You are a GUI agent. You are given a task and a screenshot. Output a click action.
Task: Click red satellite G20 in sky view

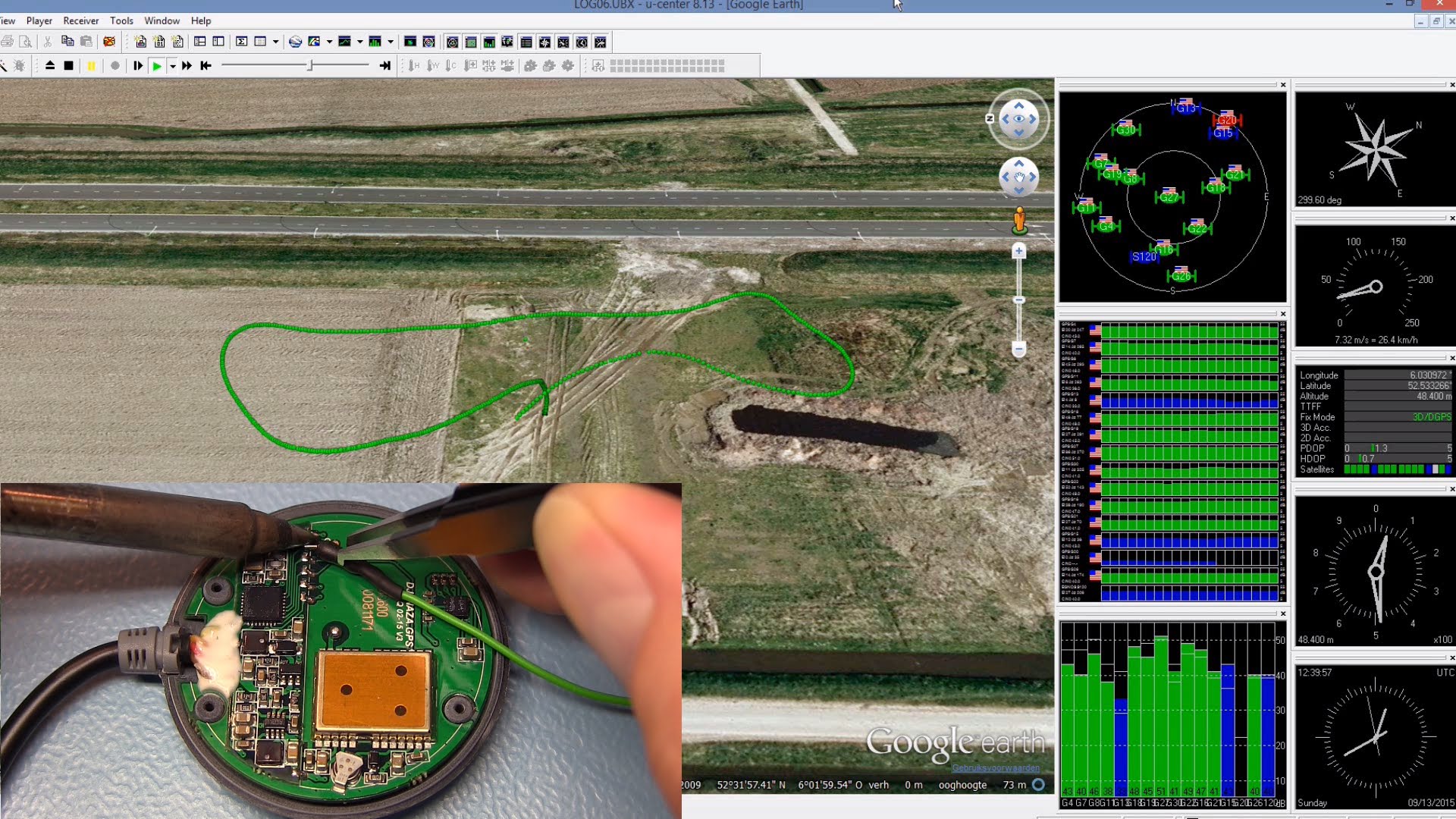point(1227,119)
